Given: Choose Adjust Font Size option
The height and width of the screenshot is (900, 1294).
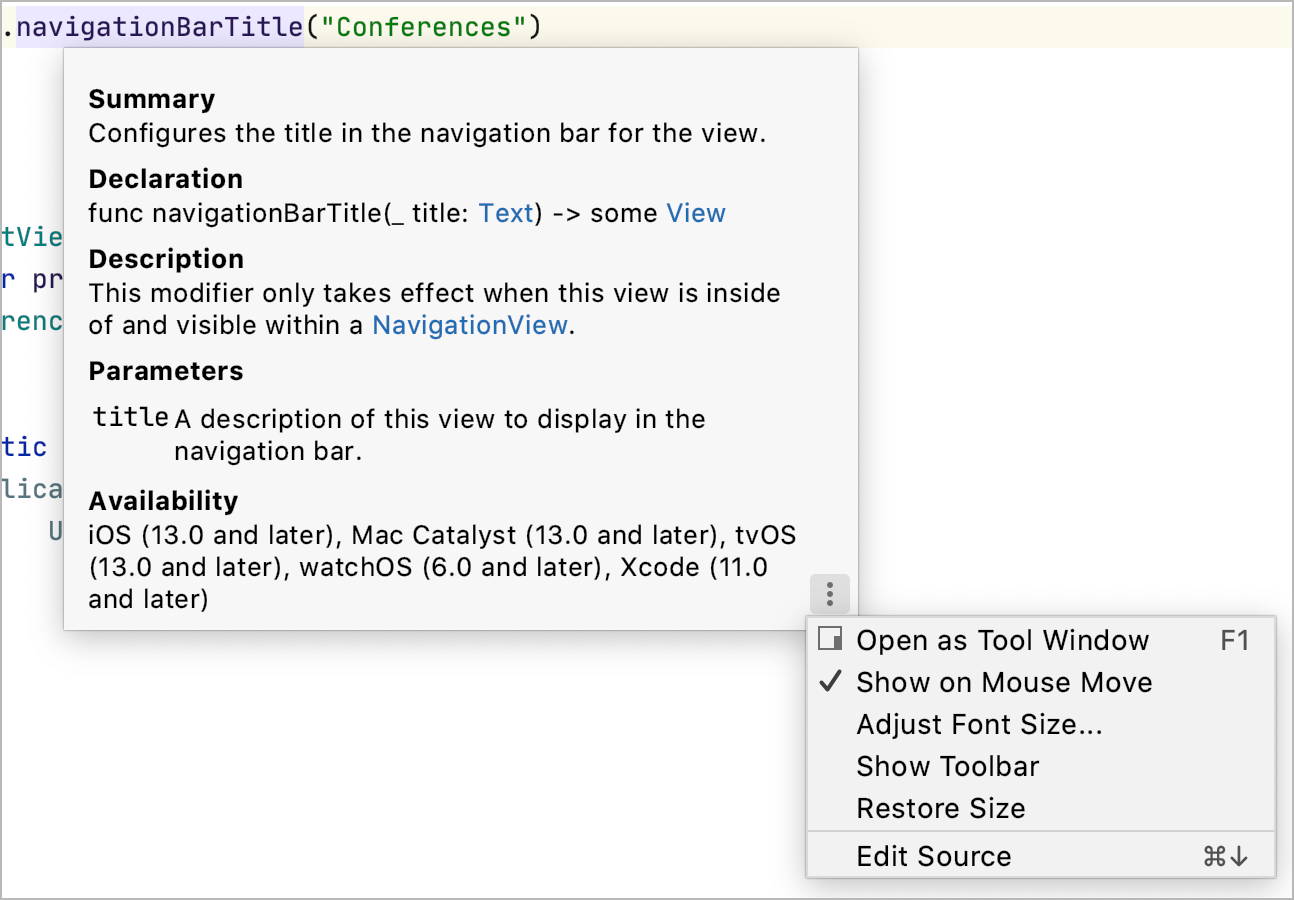Looking at the screenshot, I should pos(979,724).
